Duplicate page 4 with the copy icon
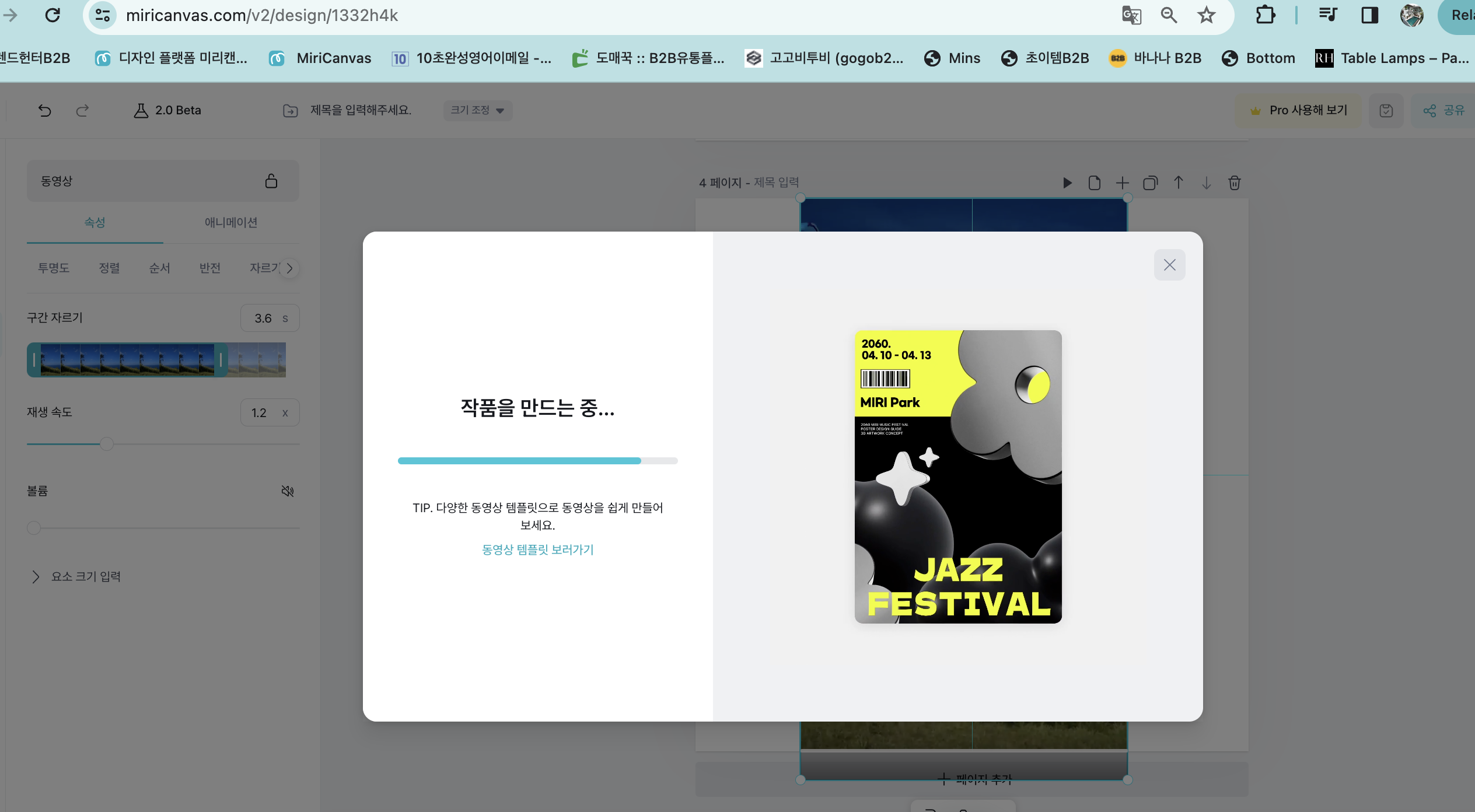Screen dimensions: 1475x812 [x=1150, y=183]
